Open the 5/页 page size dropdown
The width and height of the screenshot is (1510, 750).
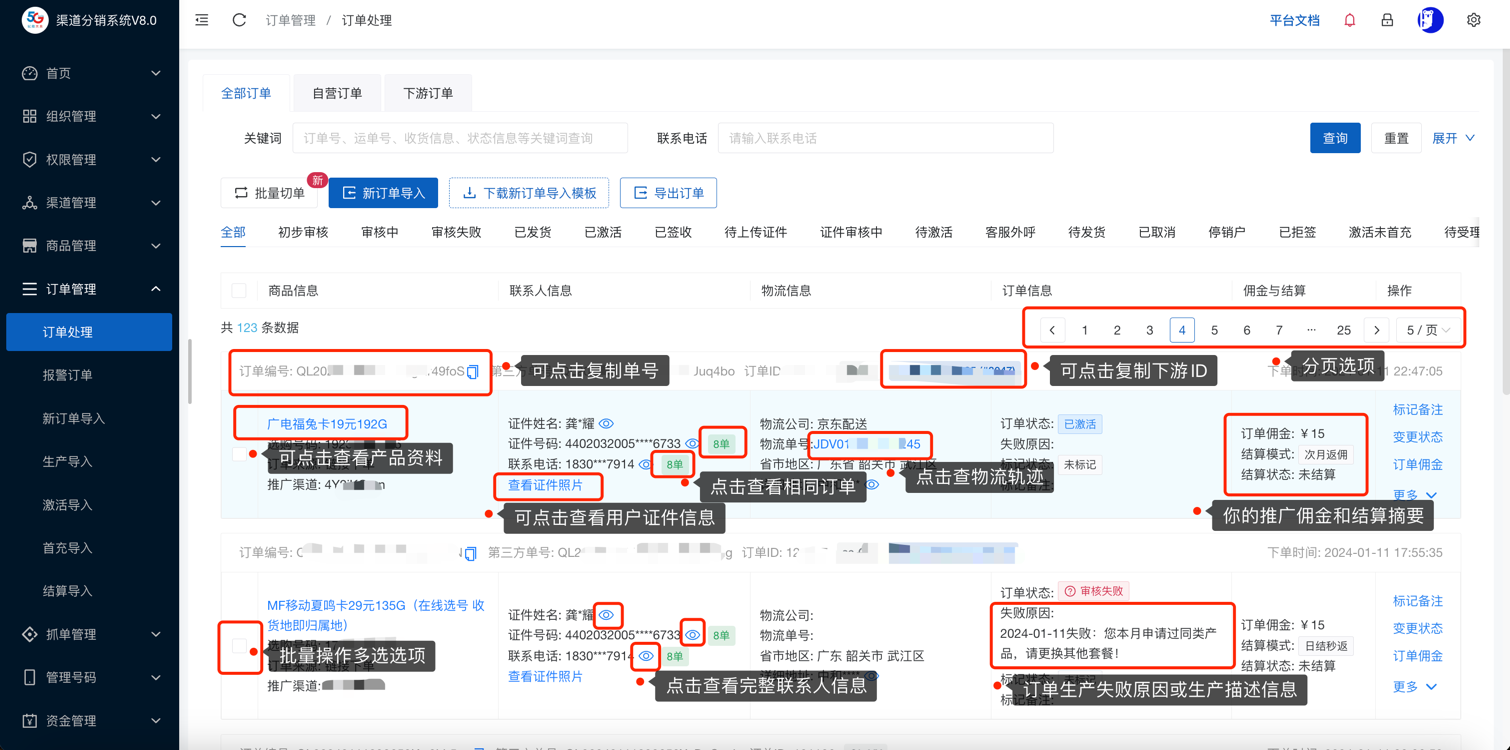click(x=1427, y=330)
